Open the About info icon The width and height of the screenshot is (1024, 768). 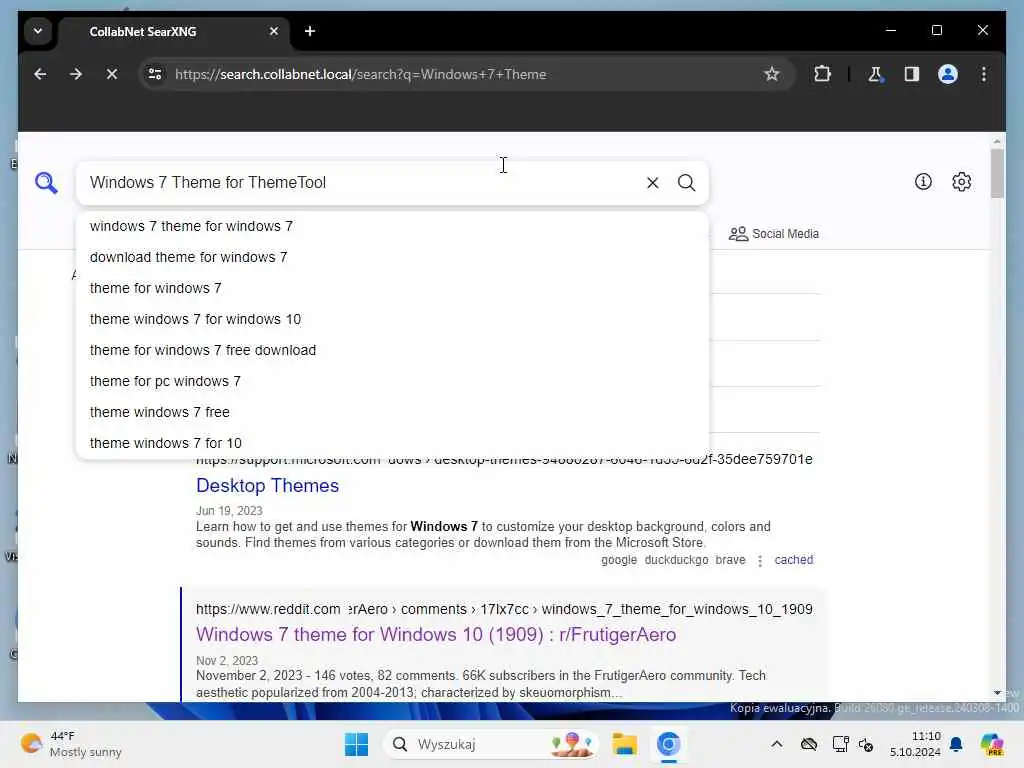[x=923, y=182]
